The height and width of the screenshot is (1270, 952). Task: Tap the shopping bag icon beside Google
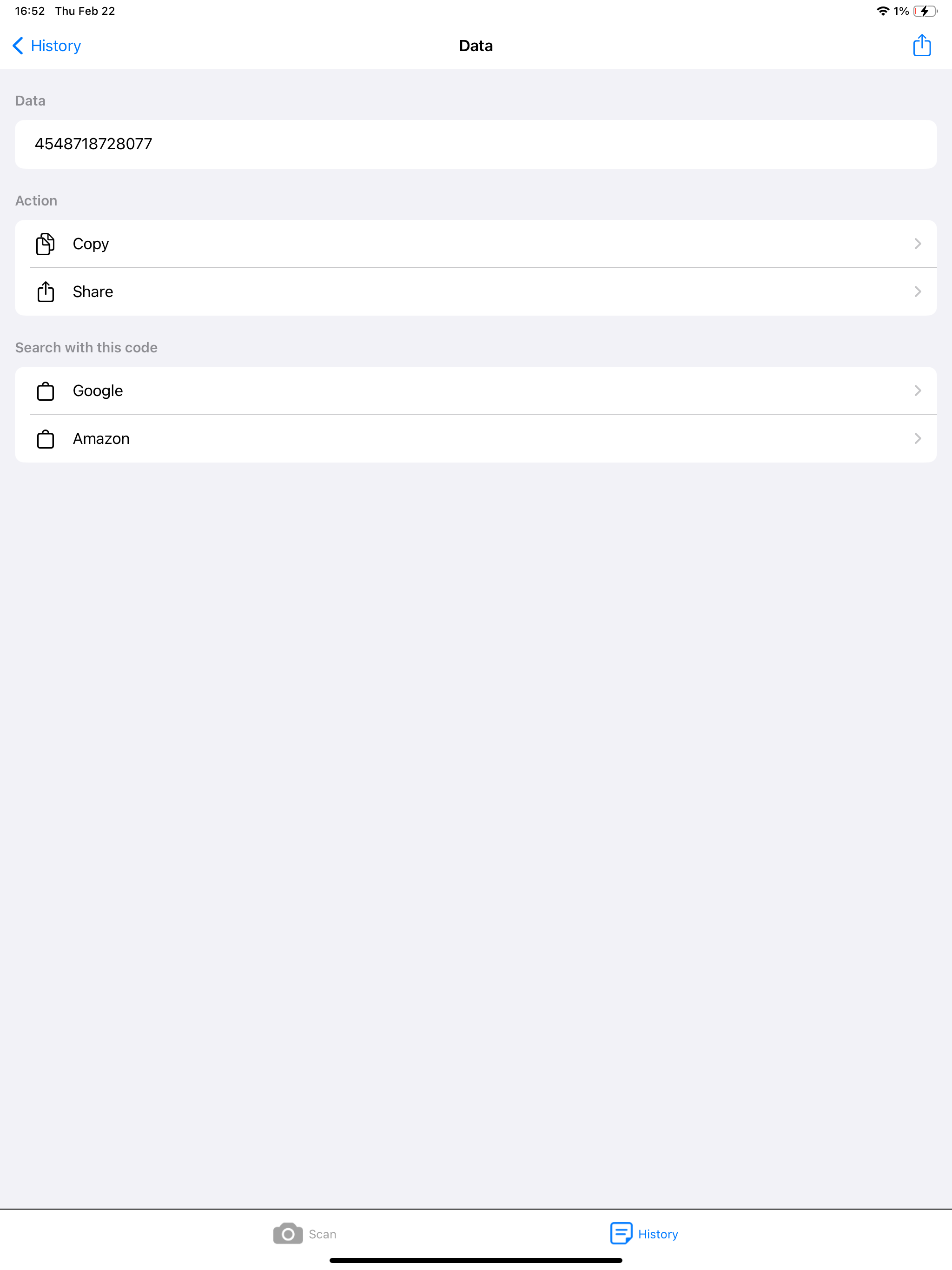[46, 391]
